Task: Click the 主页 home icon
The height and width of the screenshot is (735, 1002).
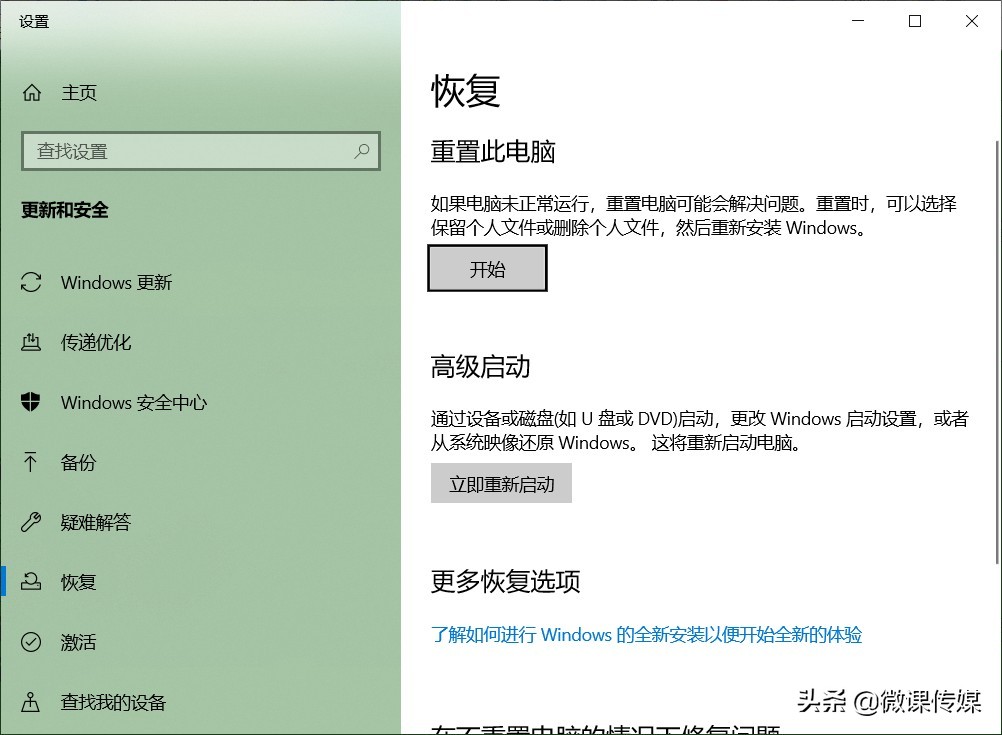Action: (31, 92)
